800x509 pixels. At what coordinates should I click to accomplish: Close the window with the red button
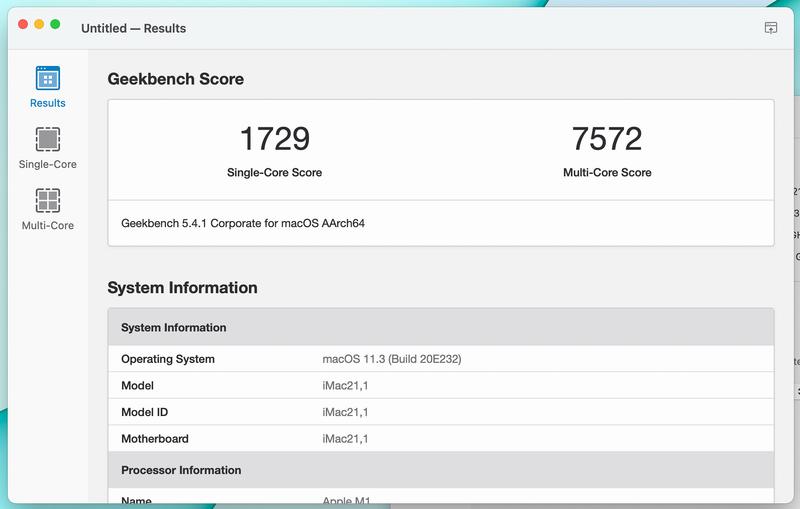click(x=23, y=24)
